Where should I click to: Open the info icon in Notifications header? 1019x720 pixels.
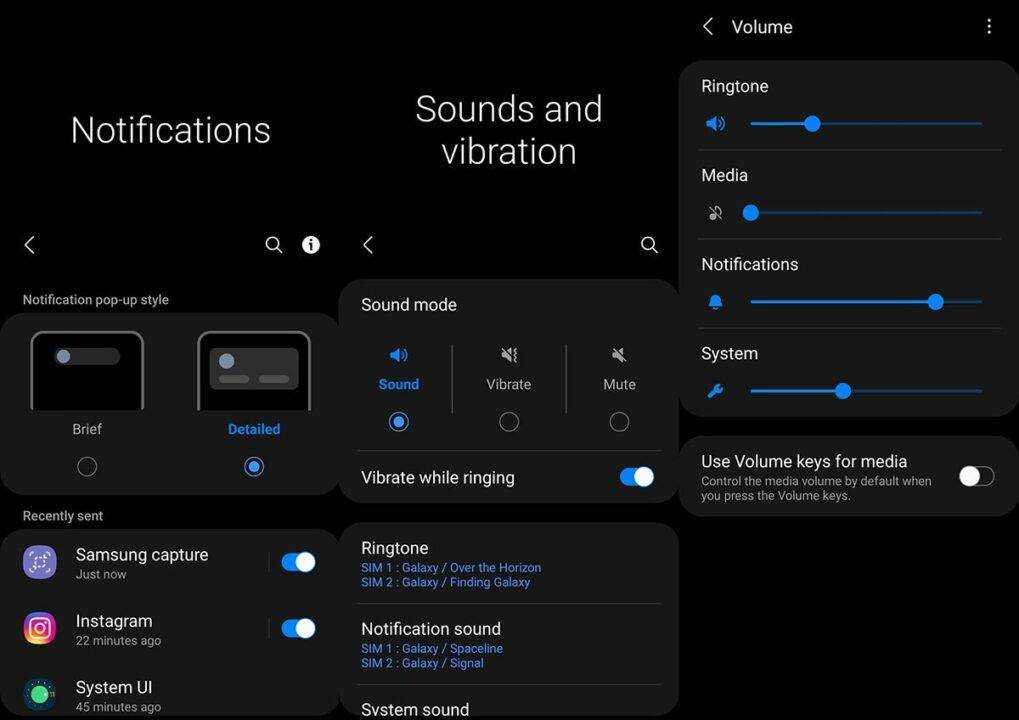[311, 245]
